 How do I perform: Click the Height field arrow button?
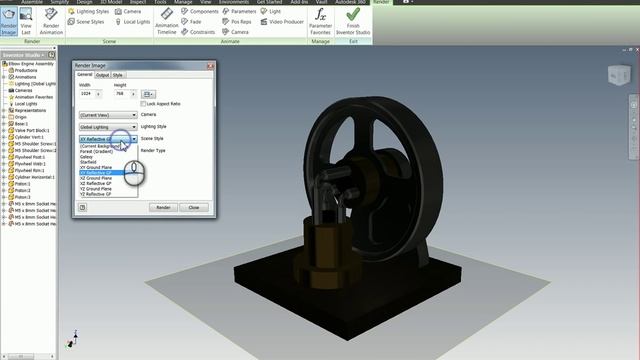click(133, 94)
